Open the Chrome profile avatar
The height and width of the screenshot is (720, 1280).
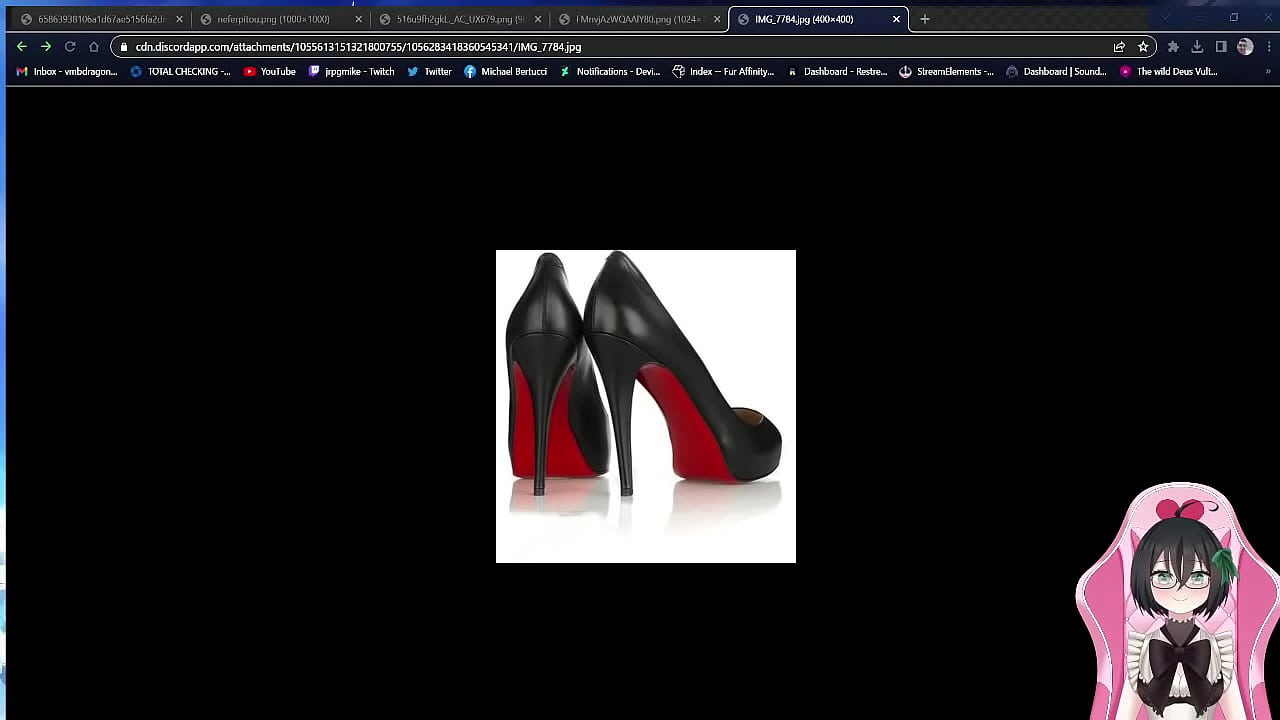click(x=1245, y=47)
